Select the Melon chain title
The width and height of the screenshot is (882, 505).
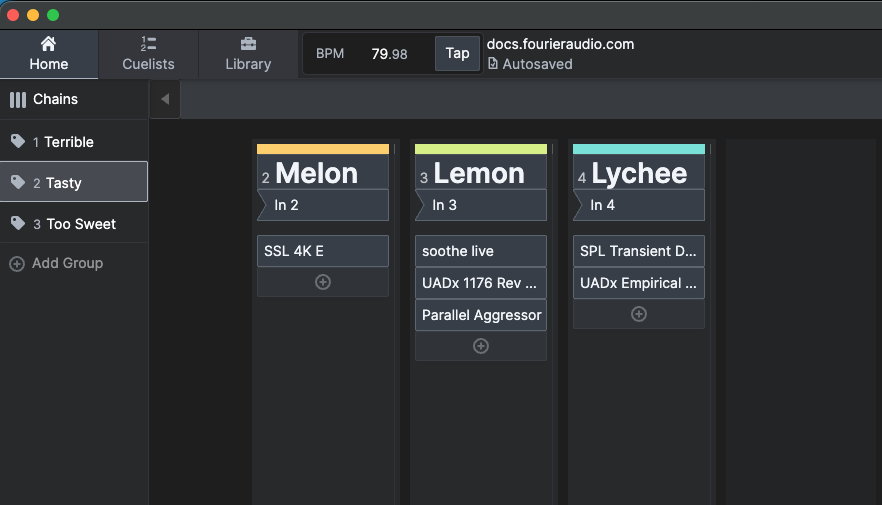point(316,173)
